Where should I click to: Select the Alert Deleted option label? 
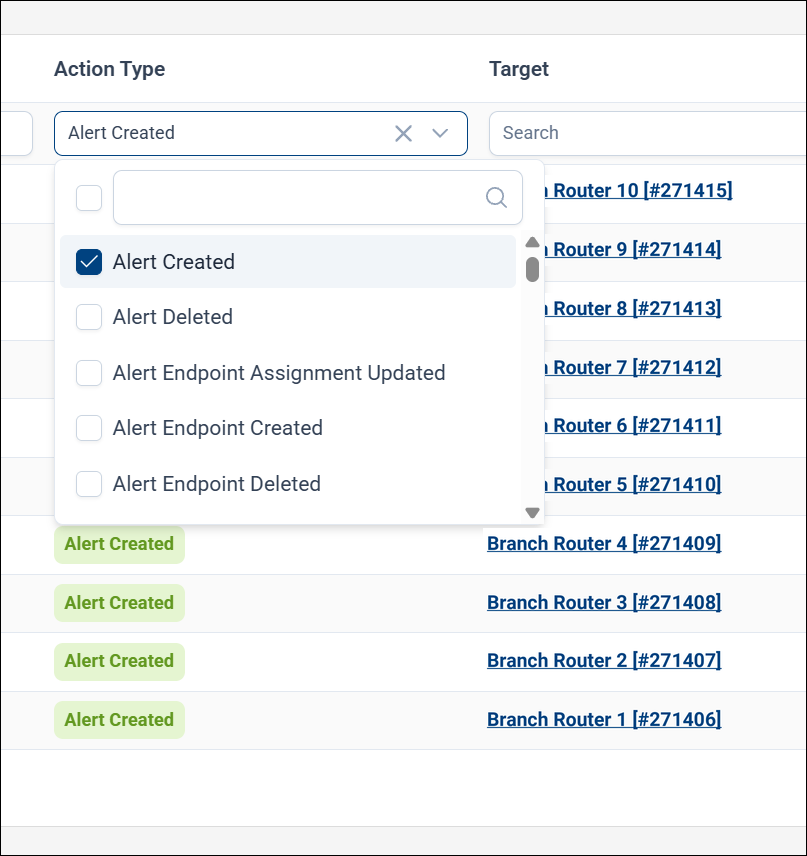(173, 317)
